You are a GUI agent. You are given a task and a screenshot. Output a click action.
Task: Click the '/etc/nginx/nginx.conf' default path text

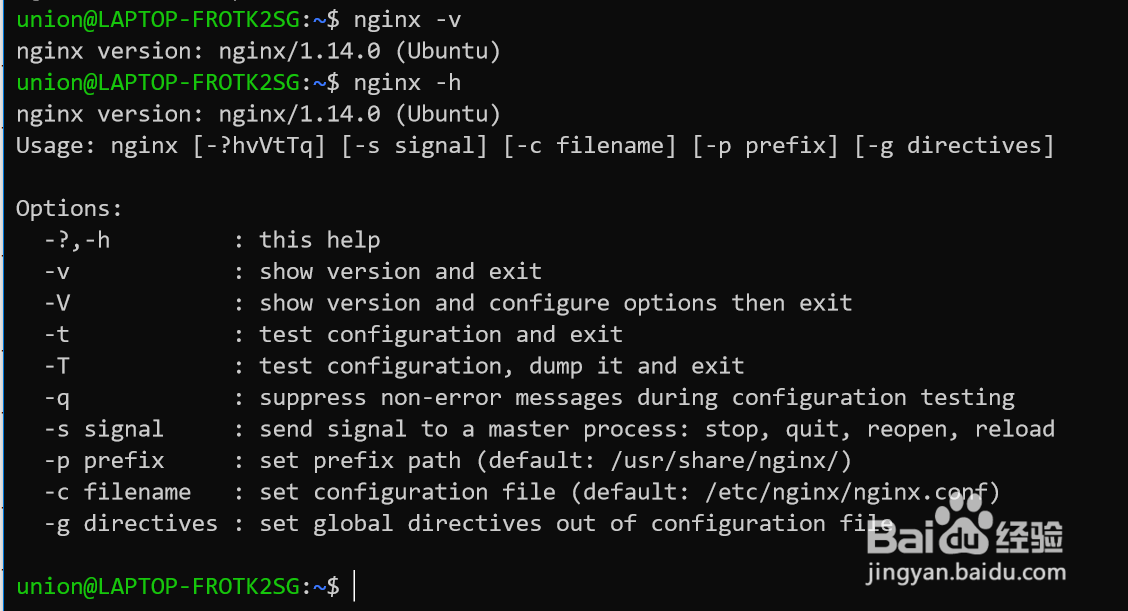click(846, 492)
